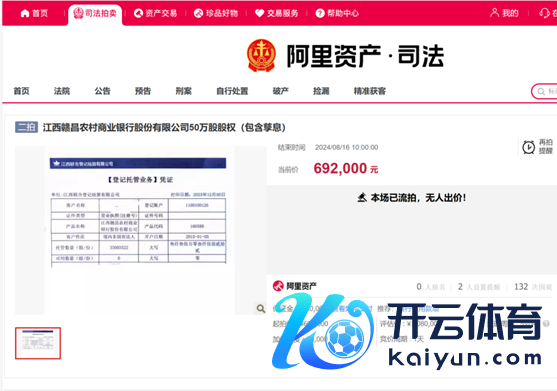Click the 资产交易 icon
The height and width of the screenshot is (391, 557).
[138, 13]
